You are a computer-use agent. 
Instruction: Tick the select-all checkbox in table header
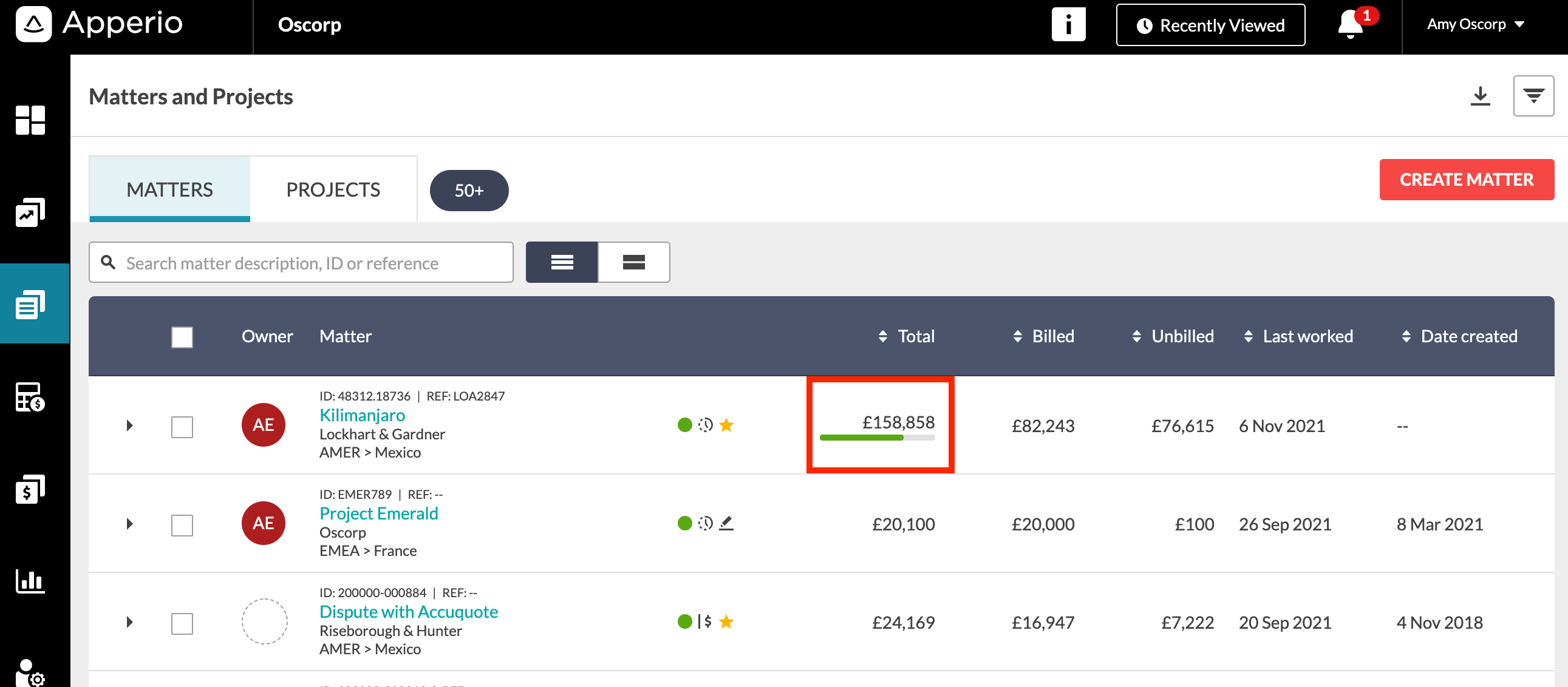click(182, 337)
